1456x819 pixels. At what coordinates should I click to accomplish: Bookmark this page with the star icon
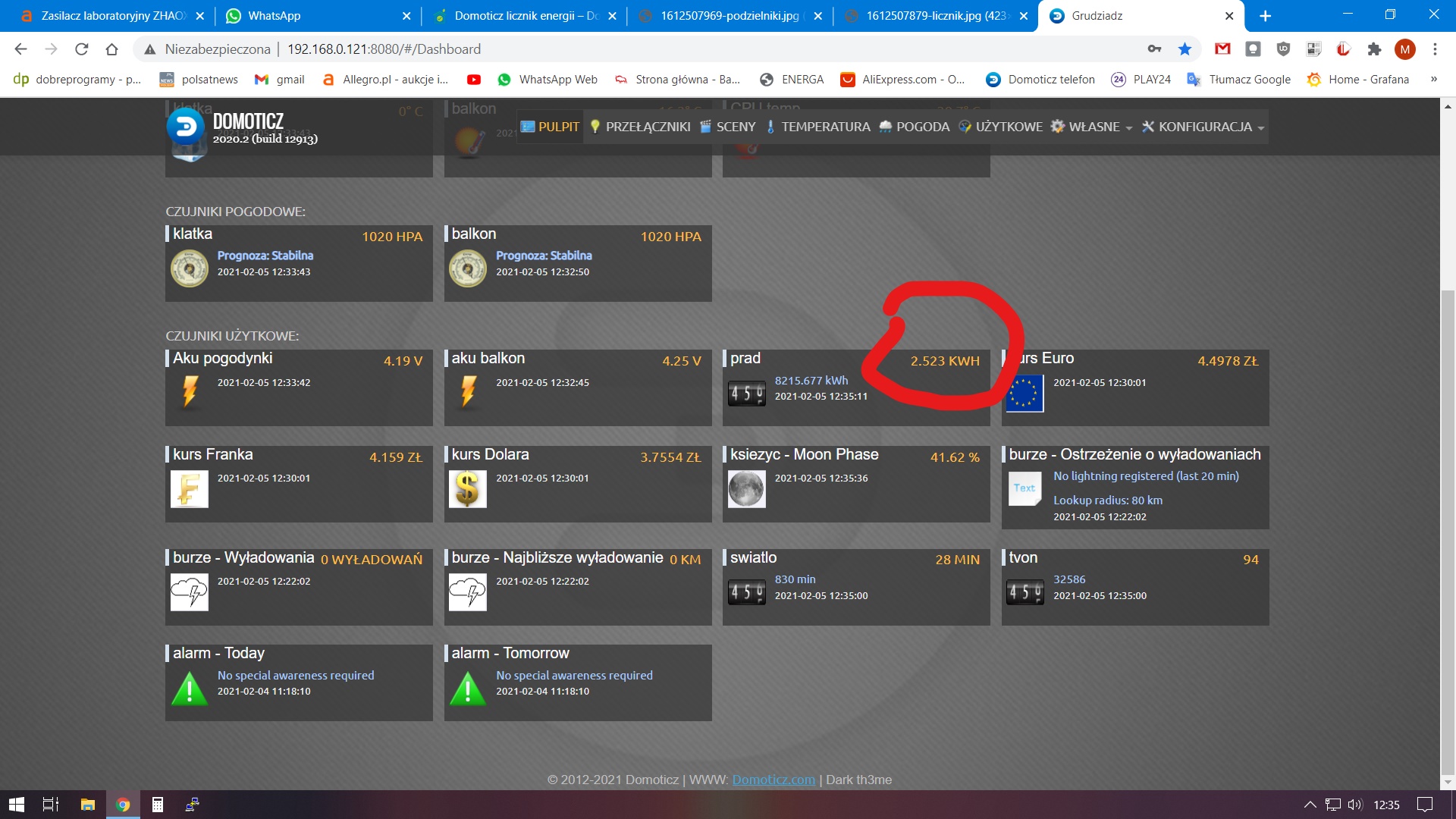[x=1185, y=49]
